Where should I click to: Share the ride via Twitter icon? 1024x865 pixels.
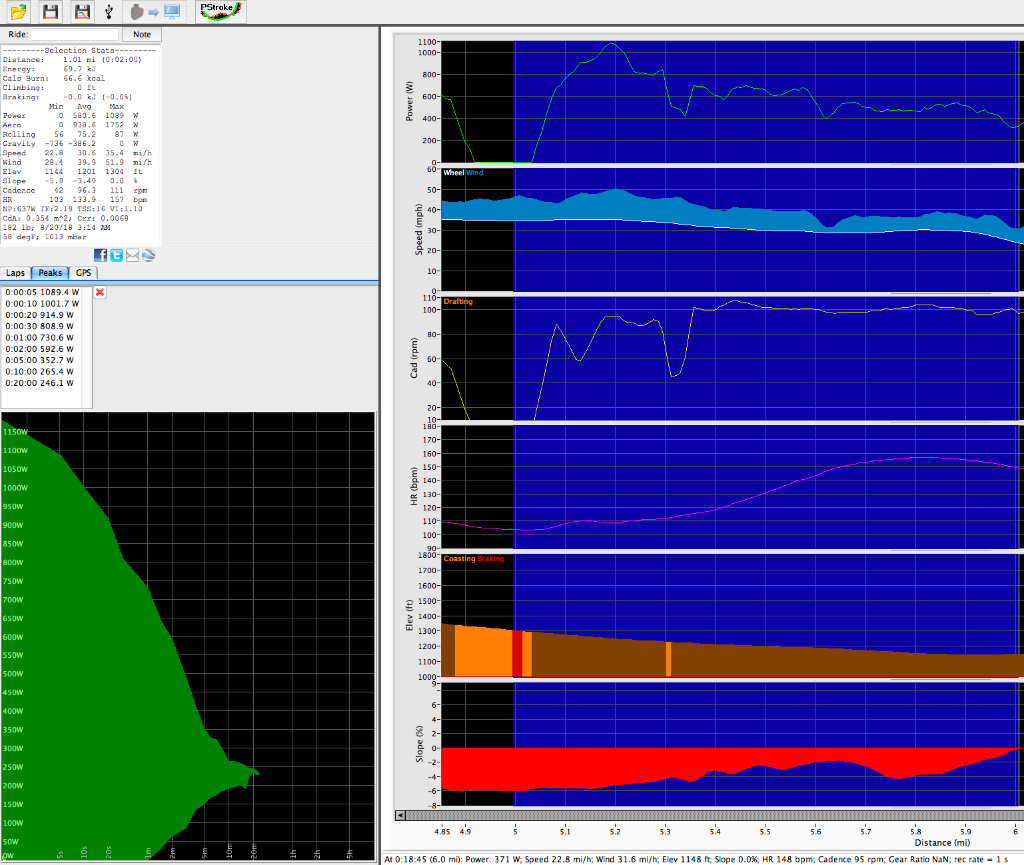[116, 255]
